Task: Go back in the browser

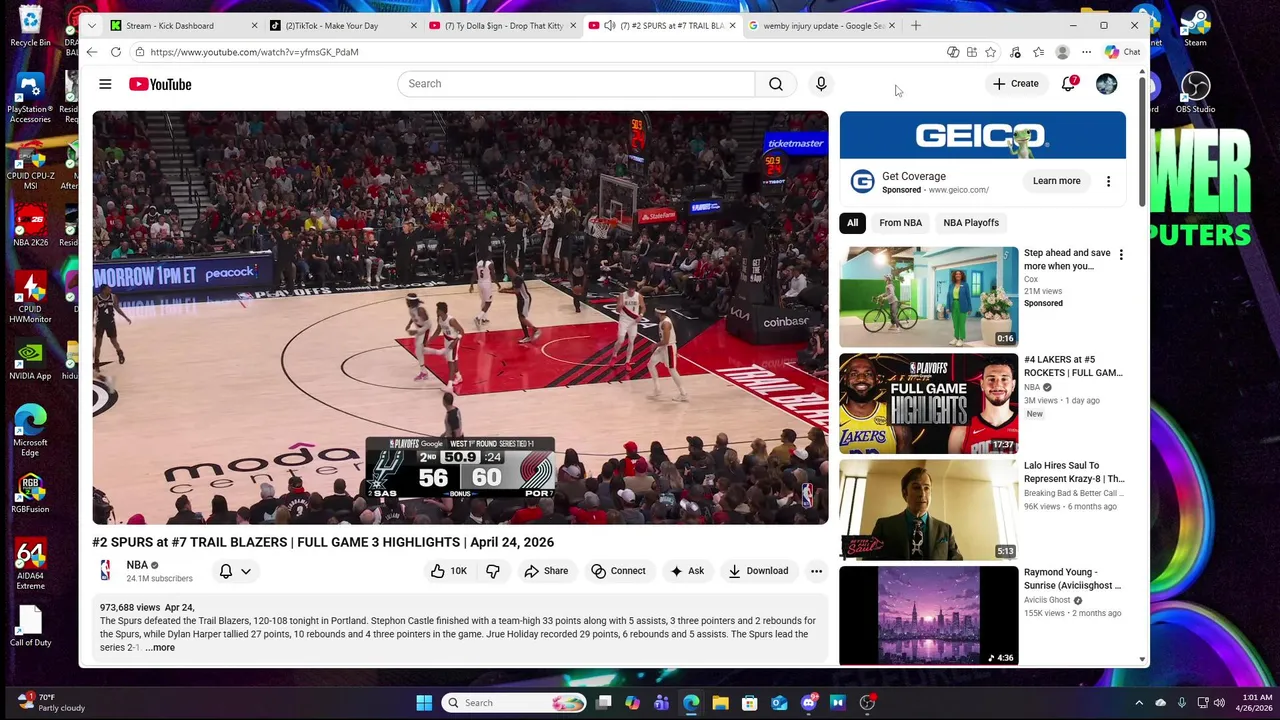Action: point(92,52)
